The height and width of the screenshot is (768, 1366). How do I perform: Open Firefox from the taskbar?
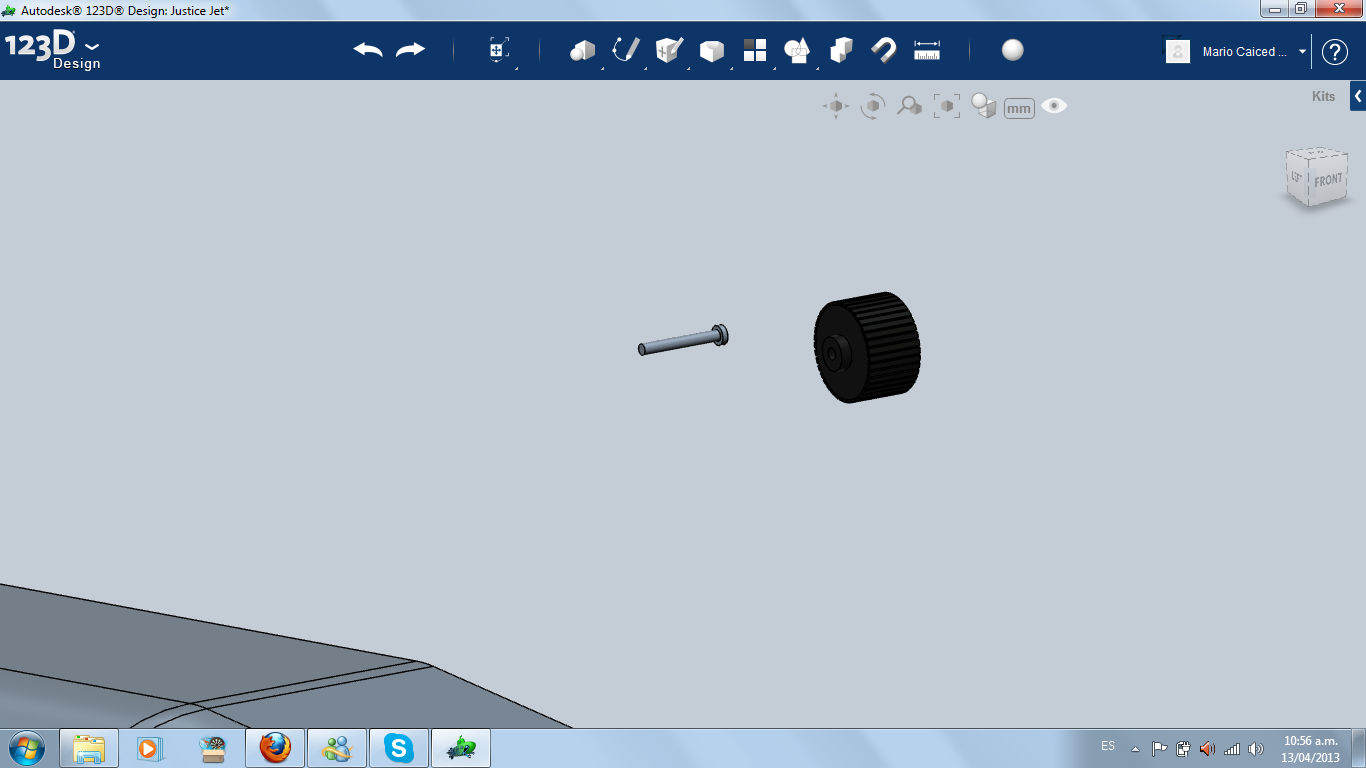tap(275, 748)
